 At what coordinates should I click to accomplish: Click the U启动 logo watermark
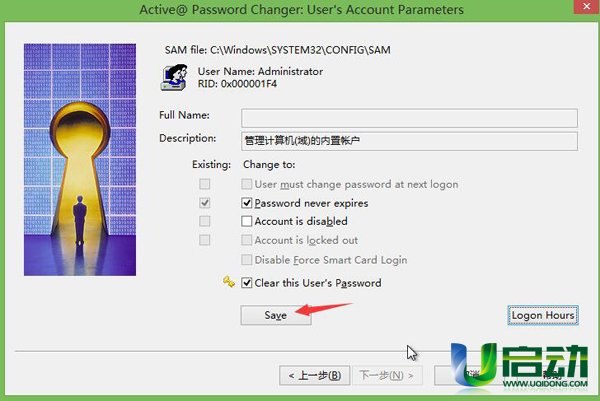(x=519, y=365)
